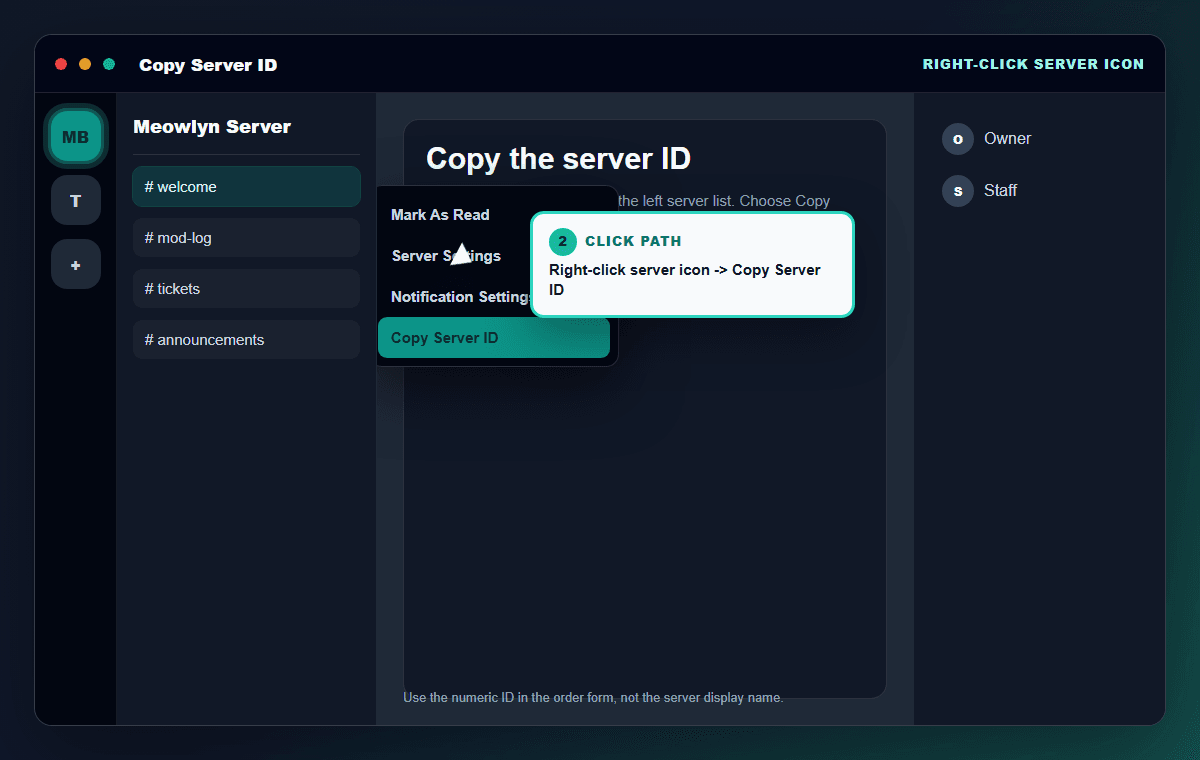Image resolution: width=1200 pixels, height=760 pixels.
Task: Open the # announcements channel
Action: point(246,340)
